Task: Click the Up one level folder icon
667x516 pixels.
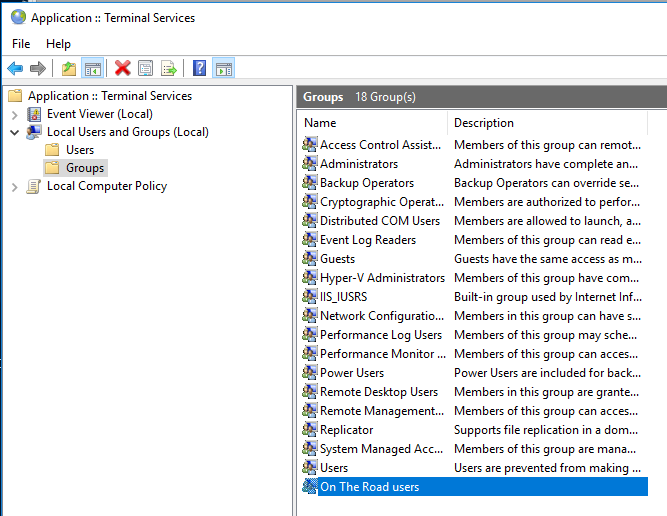Action: 68,68
